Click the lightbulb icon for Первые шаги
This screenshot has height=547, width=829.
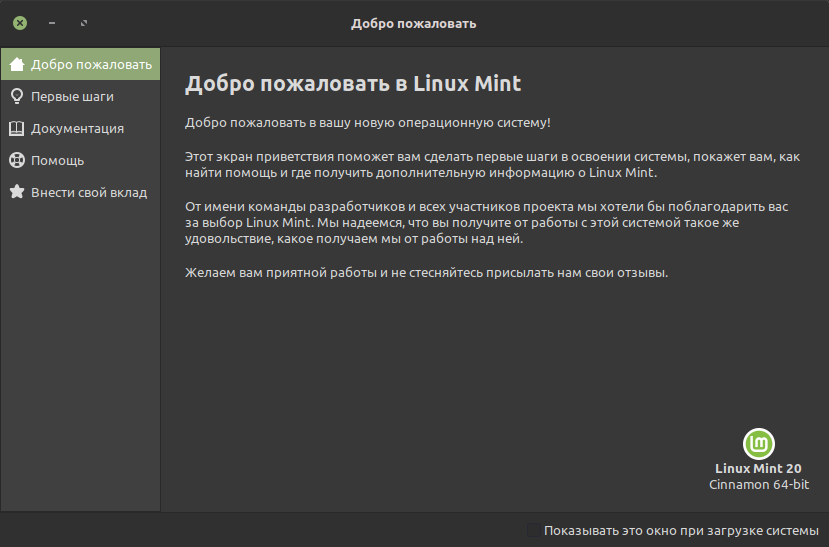[x=17, y=96]
